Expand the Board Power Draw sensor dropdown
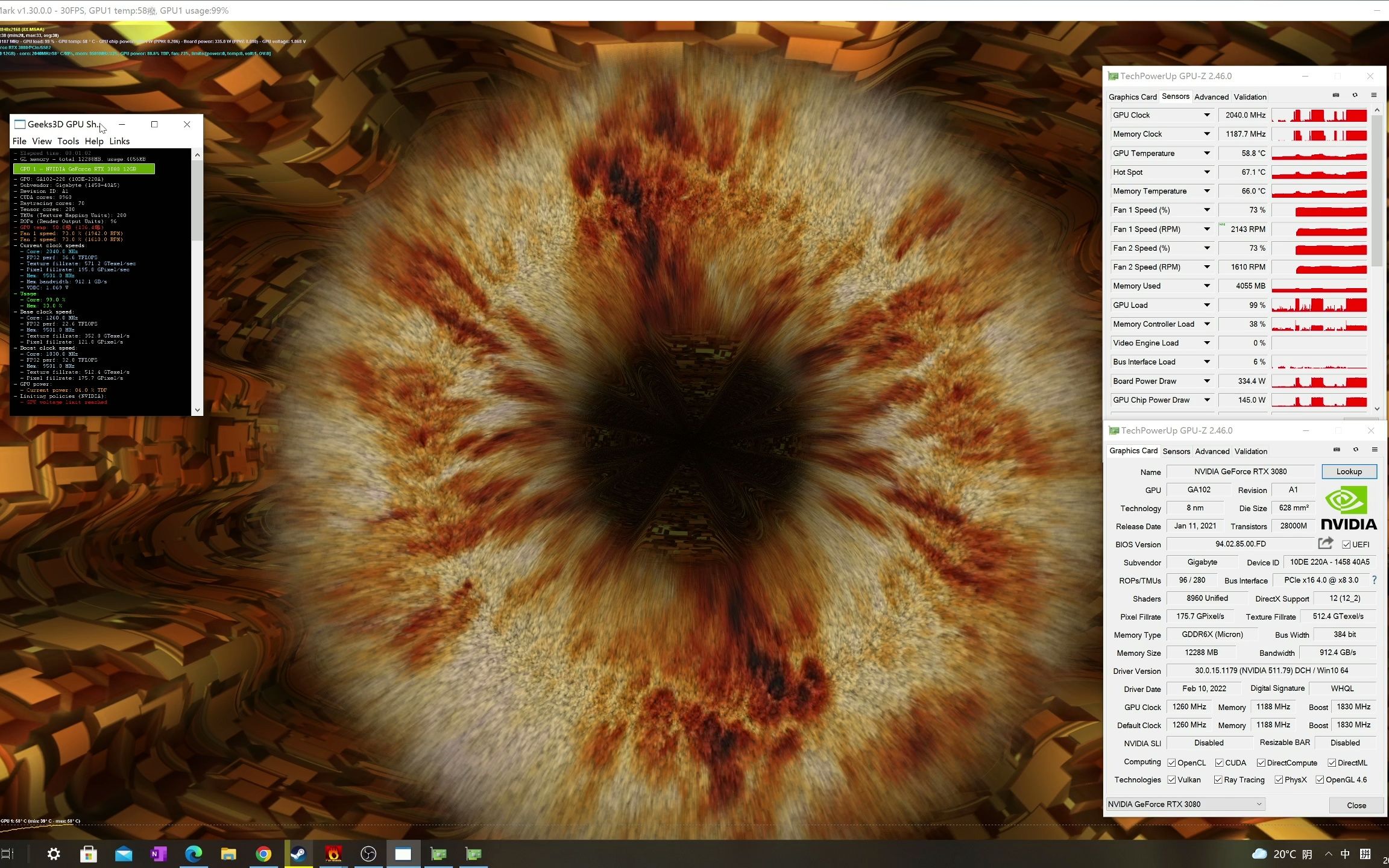The width and height of the screenshot is (1389, 868). click(x=1207, y=381)
